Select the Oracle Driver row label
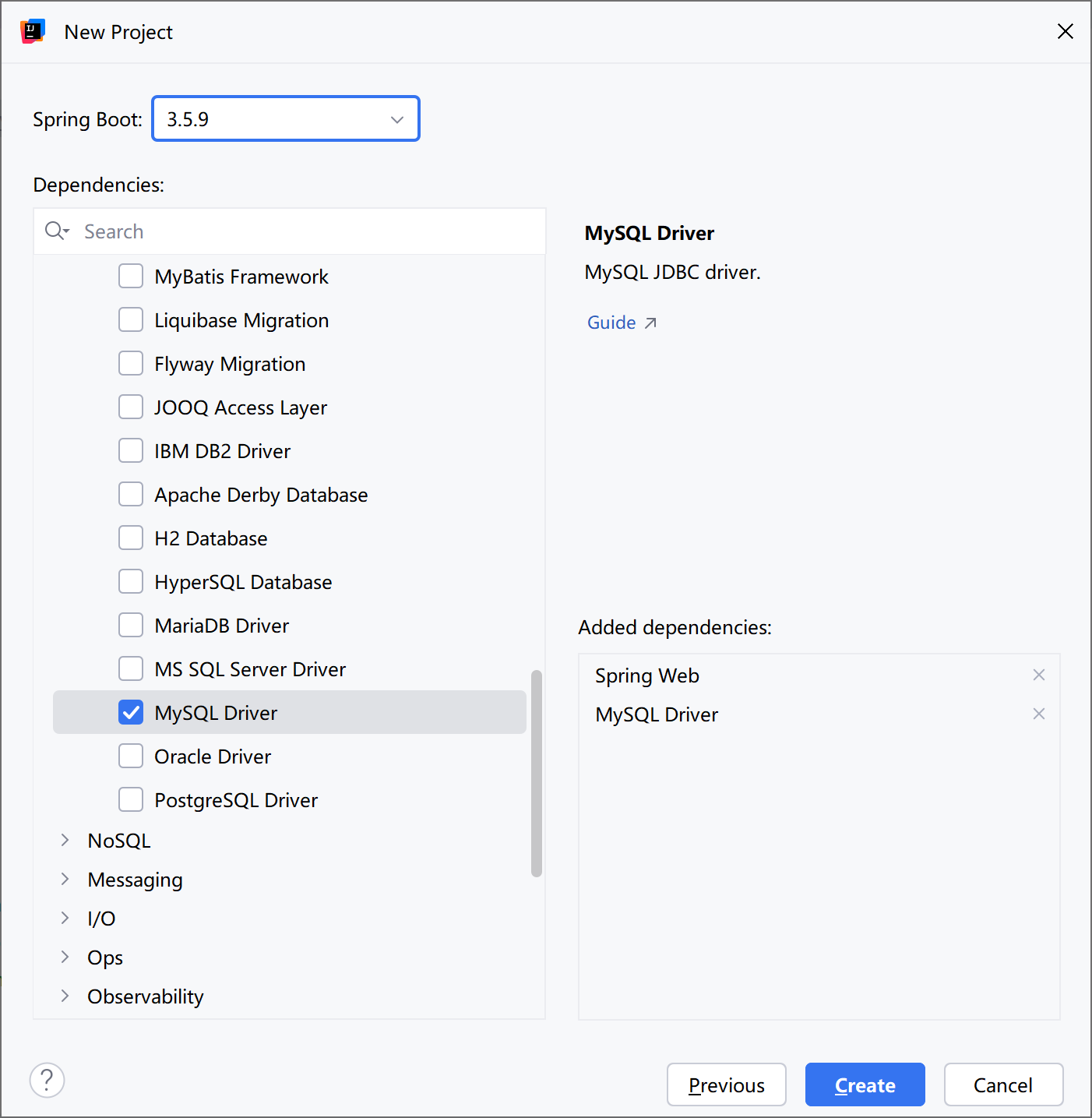 (213, 757)
